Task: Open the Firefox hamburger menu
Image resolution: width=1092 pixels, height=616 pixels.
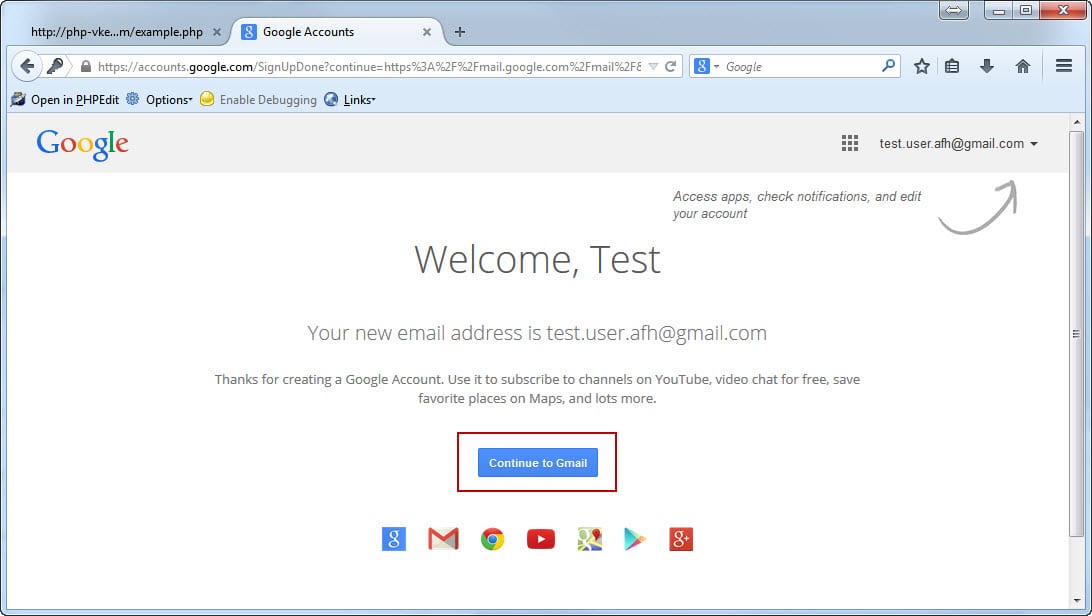Action: click(x=1064, y=66)
